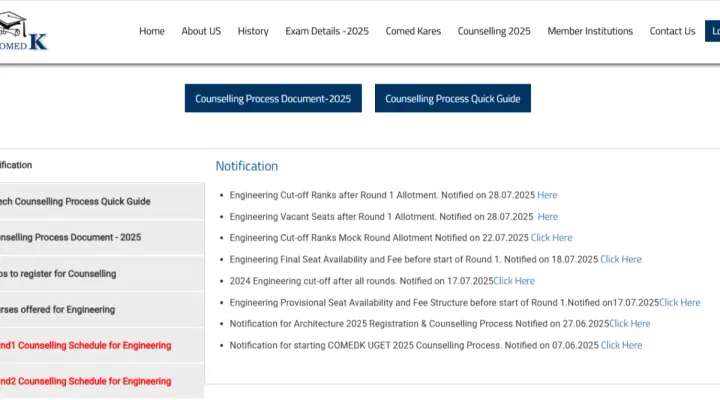The height and width of the screenshot is (400, 720).
Task: Click text 'Engineering Cut-off Ranks Mock Round Allotment'
Action: click(x=331, y=238)
